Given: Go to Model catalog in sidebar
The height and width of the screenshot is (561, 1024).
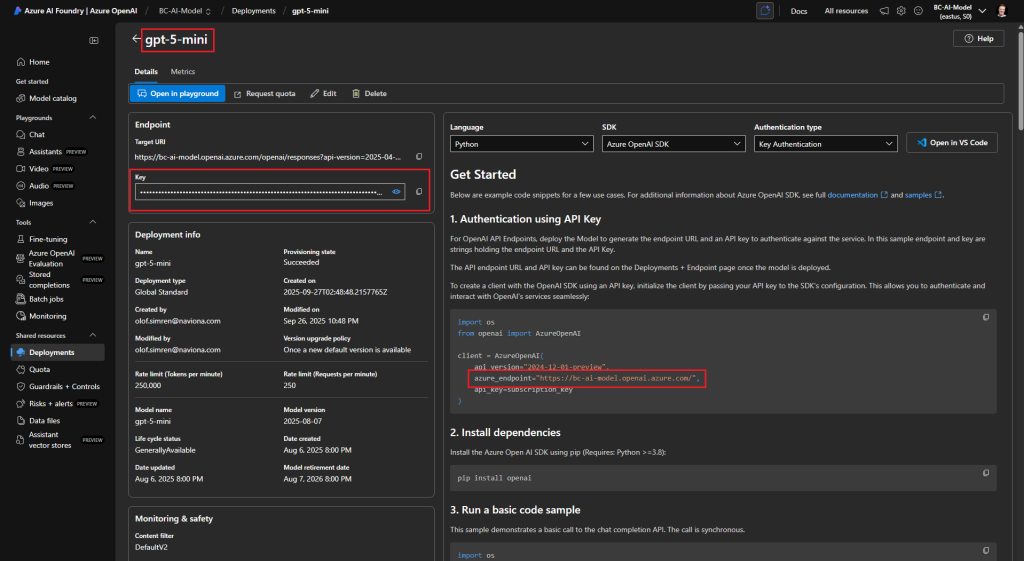Looking at the screenshot, I should point(52,98).
